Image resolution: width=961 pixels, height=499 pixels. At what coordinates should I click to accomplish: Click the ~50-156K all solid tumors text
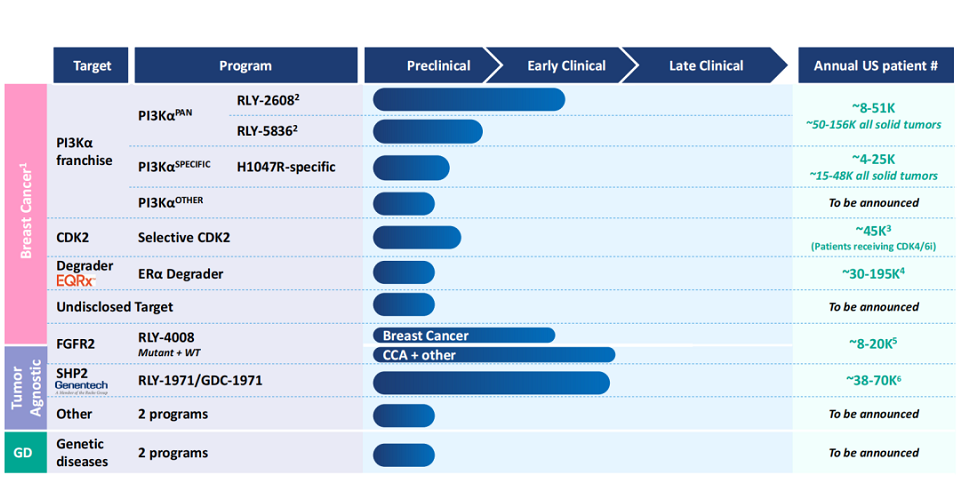[x=873, y=124]
